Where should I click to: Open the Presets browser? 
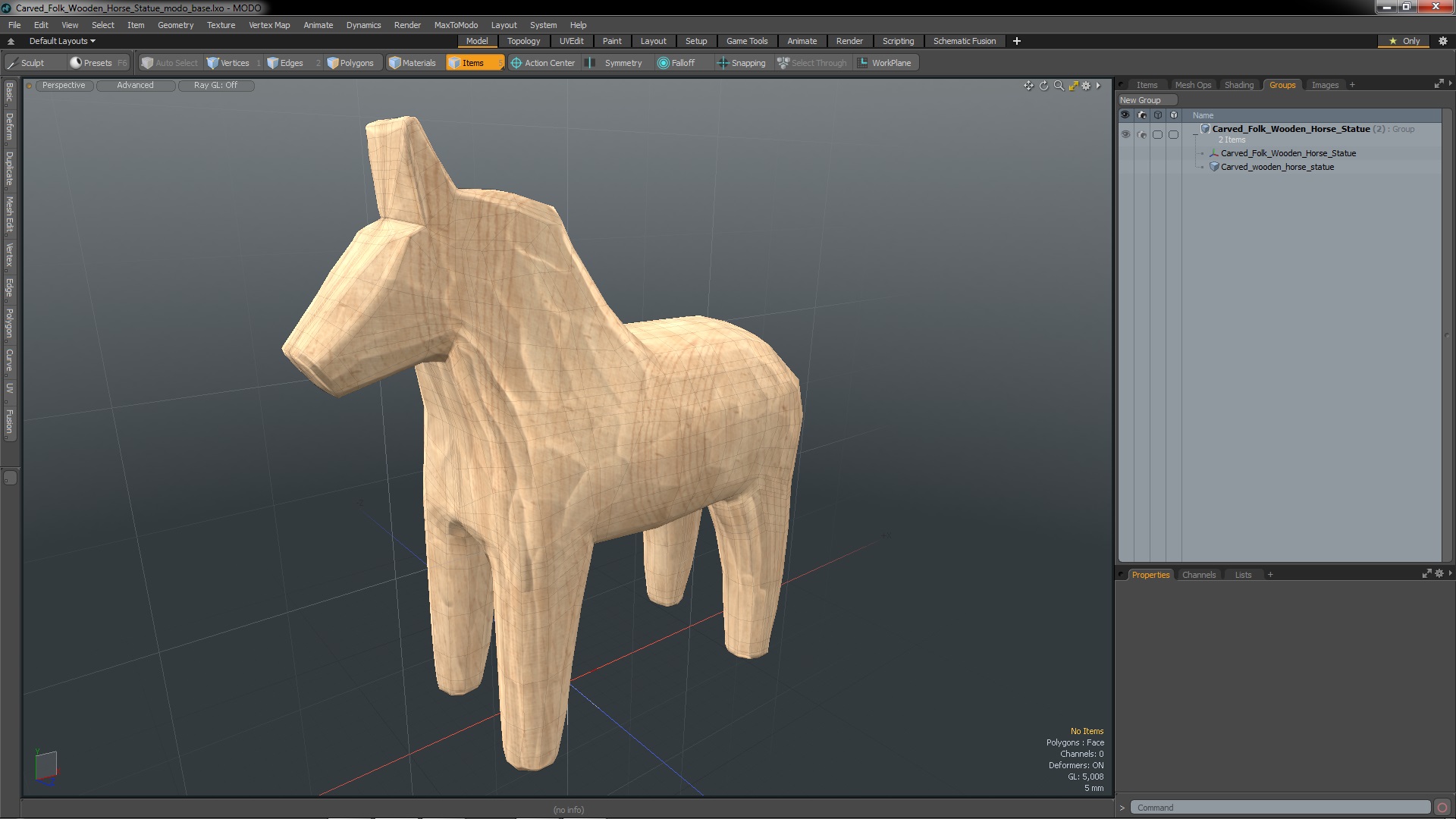(x=98, y=63)
